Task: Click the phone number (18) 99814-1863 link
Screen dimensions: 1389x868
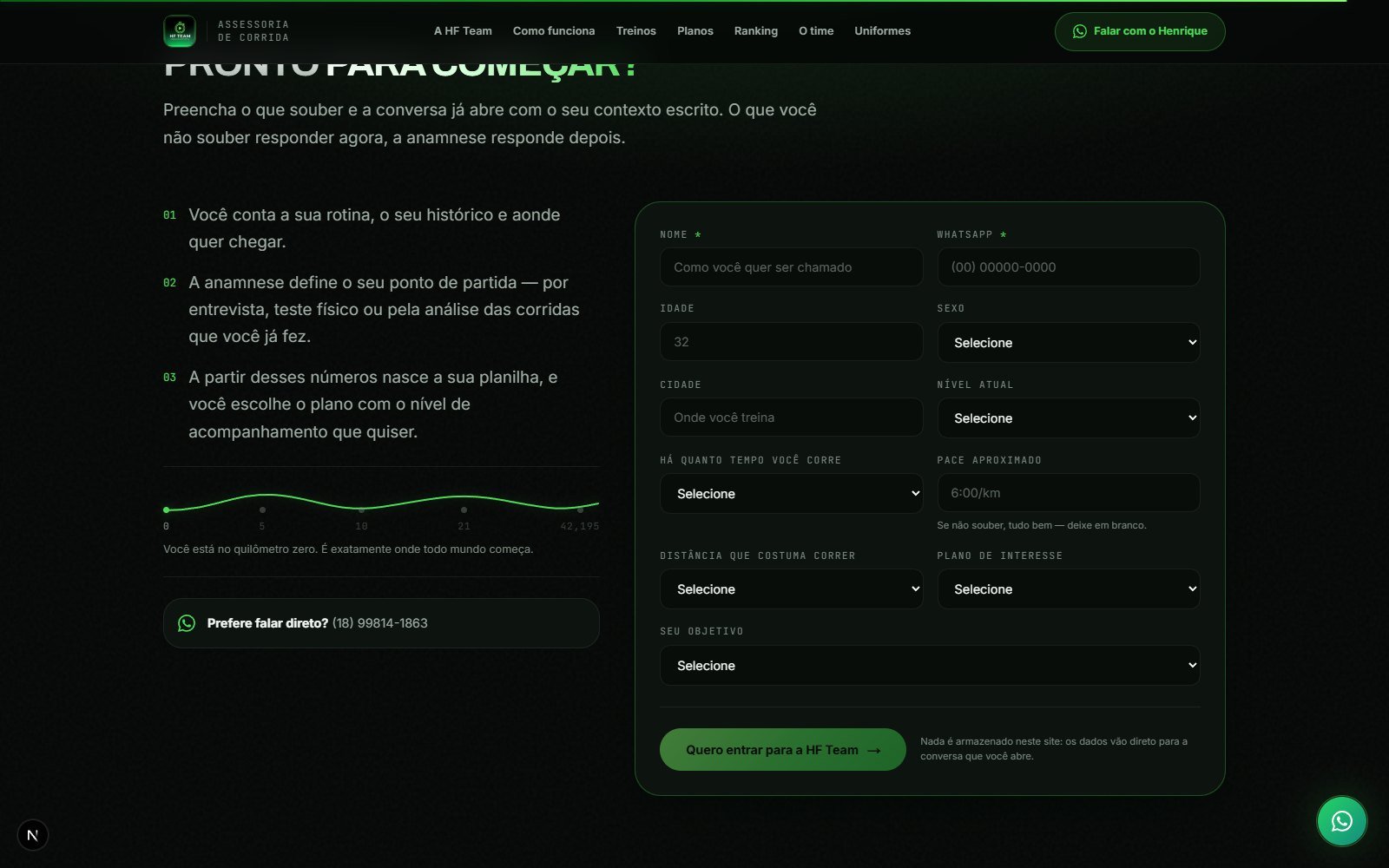Action: pyautogui.click(x=379, y=623)
